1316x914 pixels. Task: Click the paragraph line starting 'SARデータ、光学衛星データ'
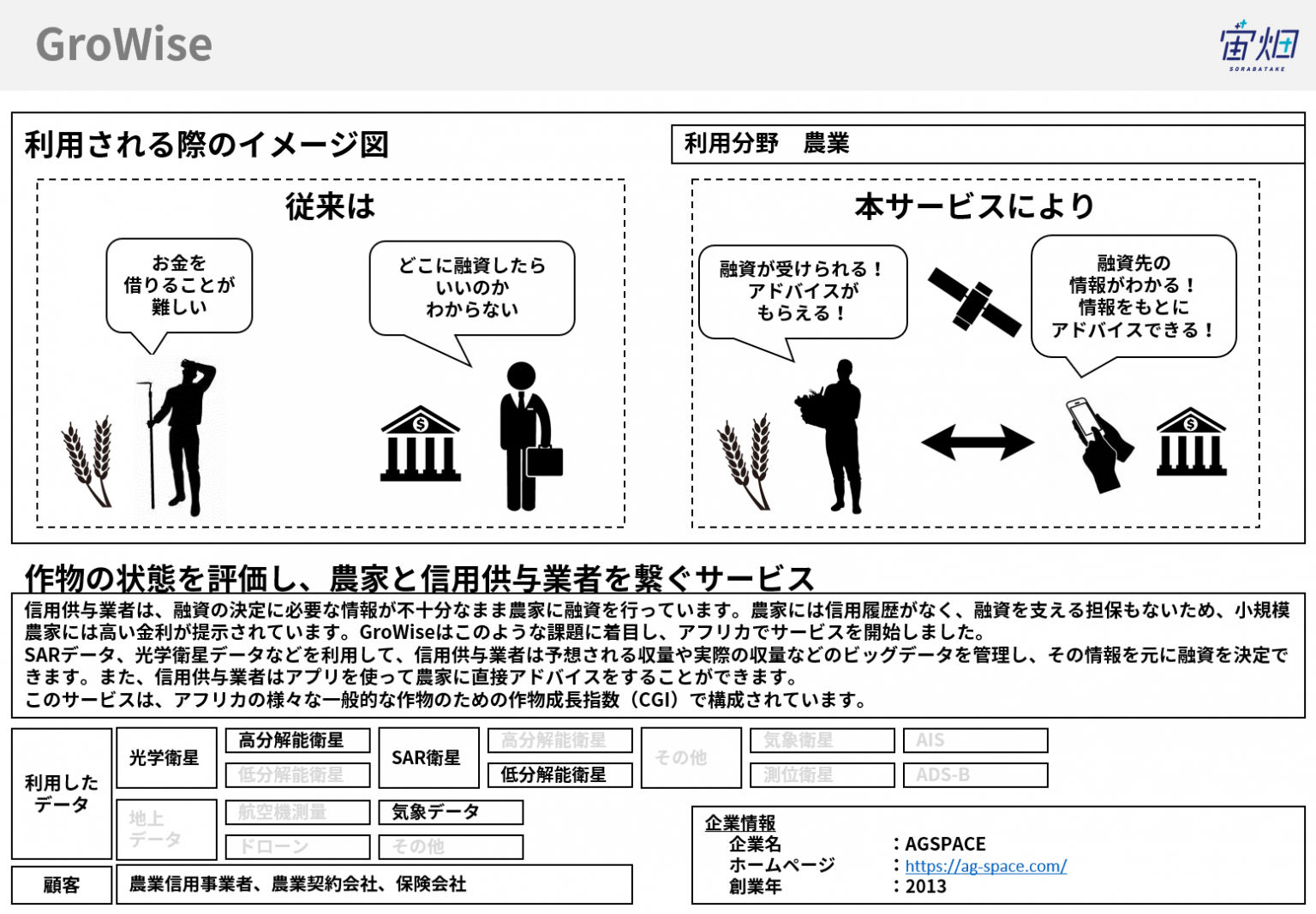click(656, 655)
